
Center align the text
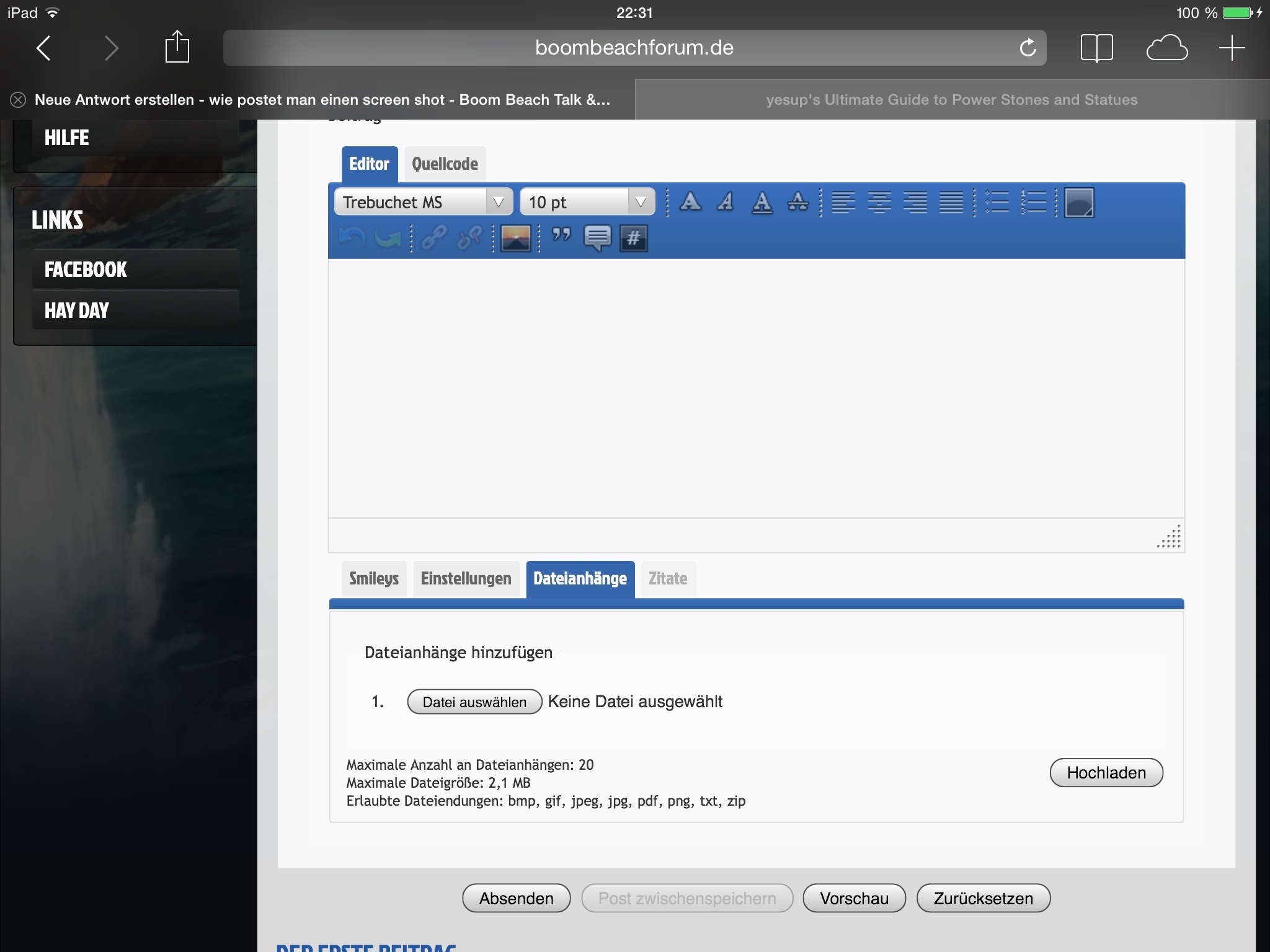point(879,202)
